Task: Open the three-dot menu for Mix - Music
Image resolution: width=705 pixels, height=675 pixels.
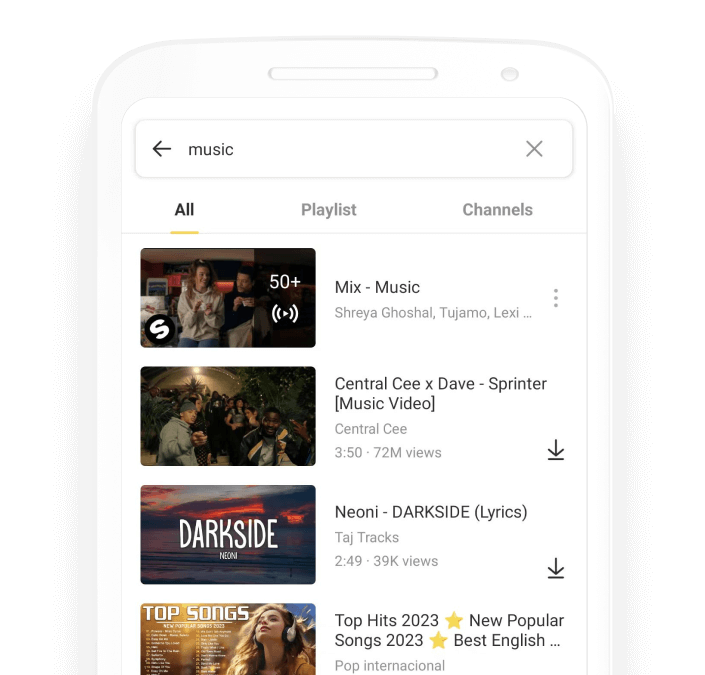Action: pyautogui.click(x=556, y=298)
